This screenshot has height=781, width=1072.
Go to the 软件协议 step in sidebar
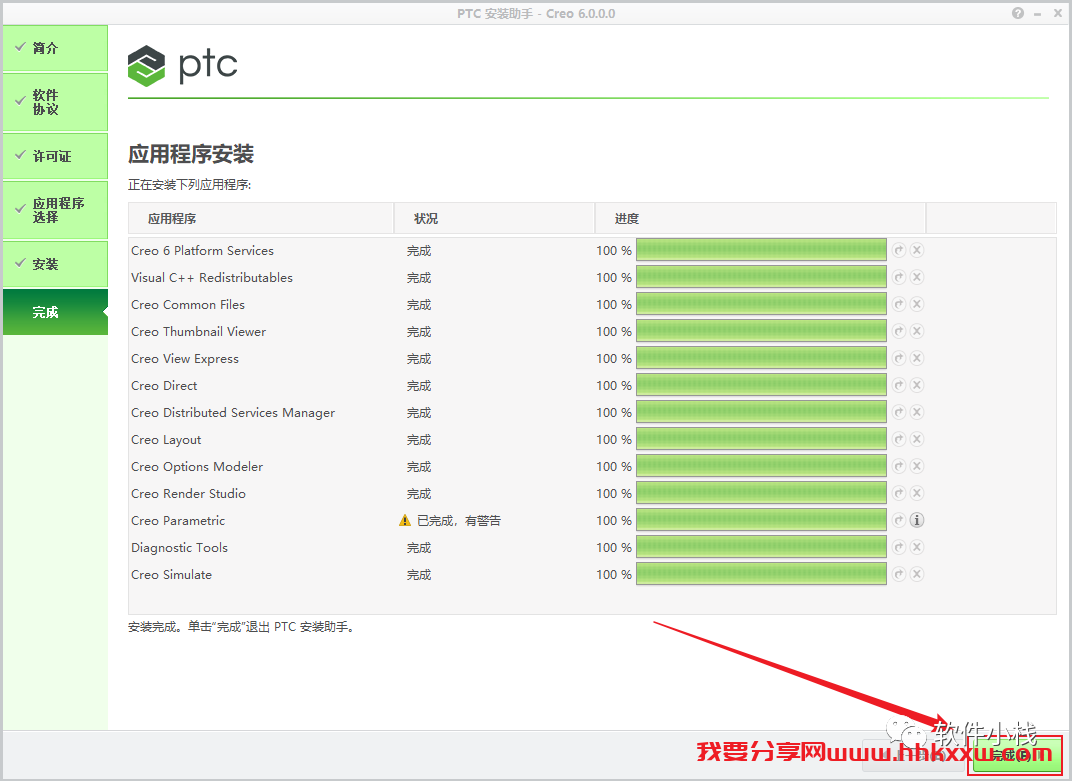(55, 102)
